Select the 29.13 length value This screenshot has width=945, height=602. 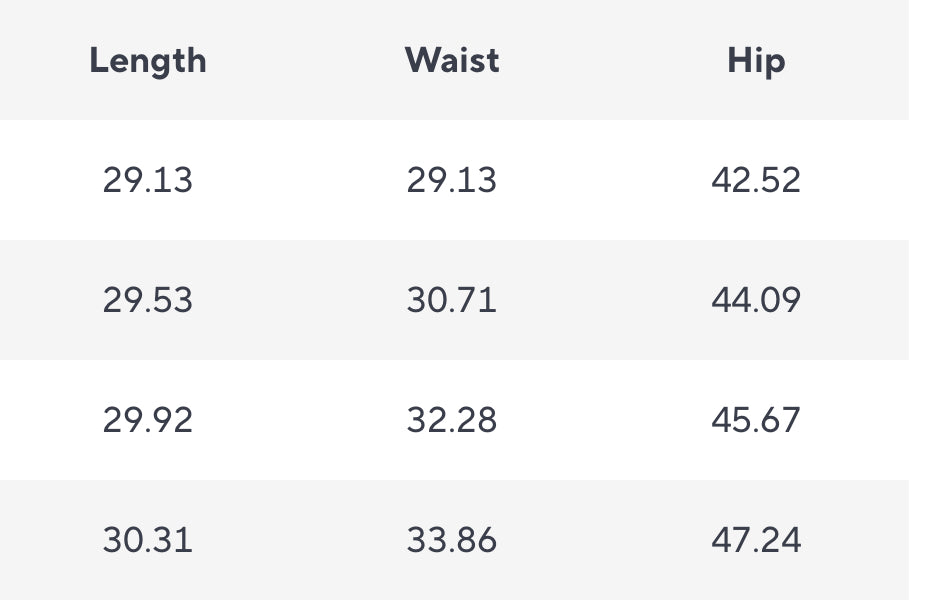[148, 180]
